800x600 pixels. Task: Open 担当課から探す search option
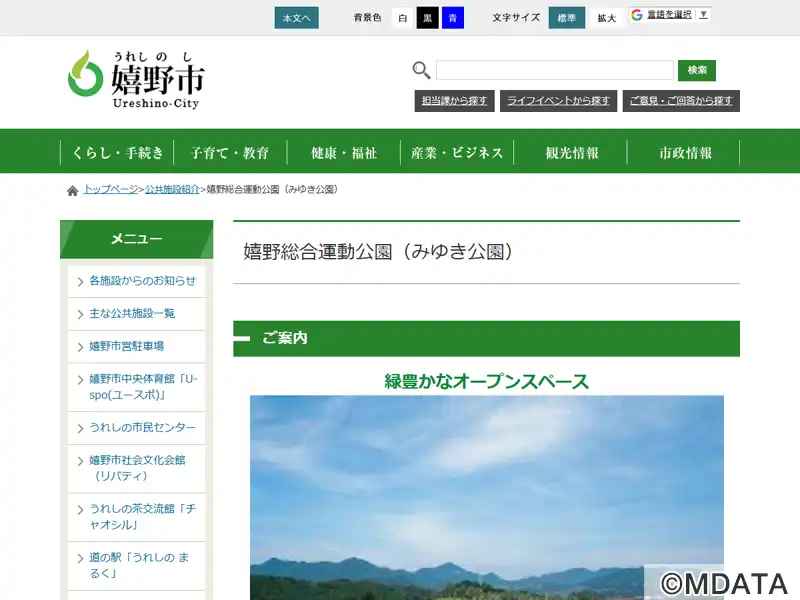pos(454,101)
